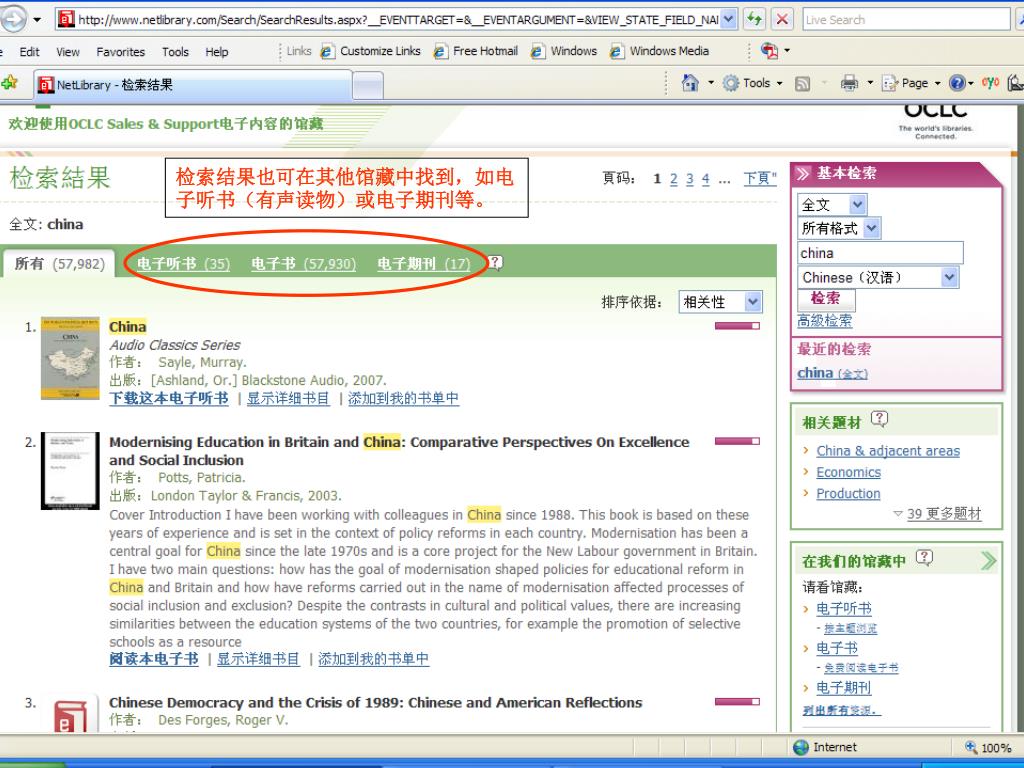Open the Chinese（汉语）language dropdown
Image resolution: width=1024 pixels, height=768 pixels.
pos(950,278)
